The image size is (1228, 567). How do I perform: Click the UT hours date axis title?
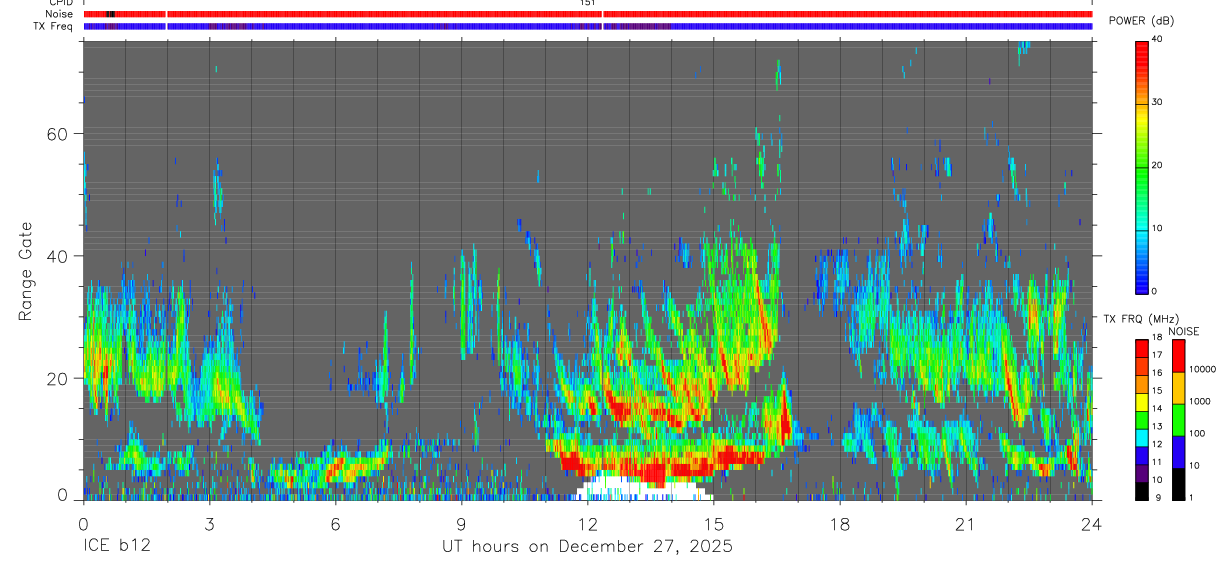[588, 547]
